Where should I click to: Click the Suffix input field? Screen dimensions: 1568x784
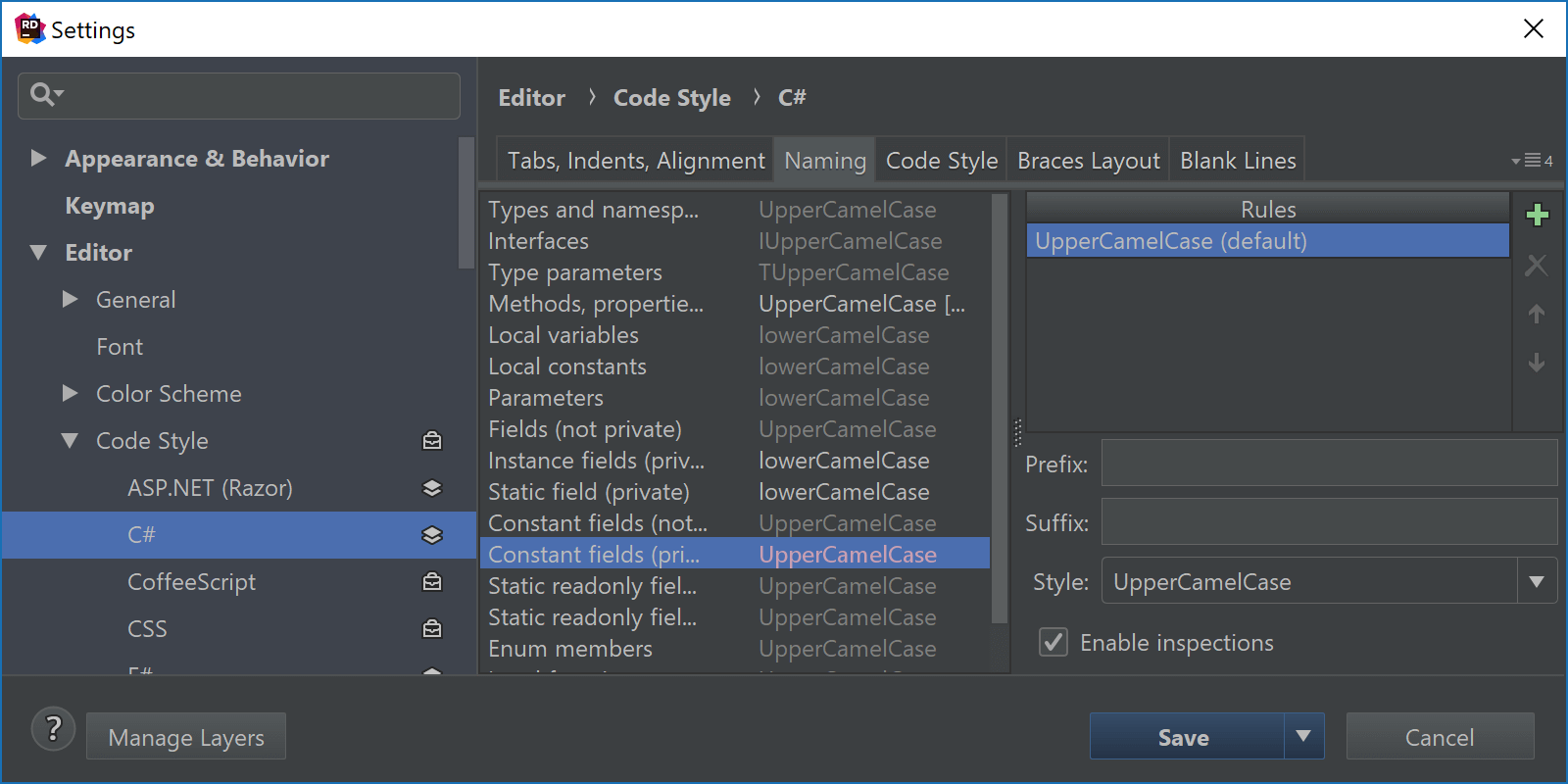click(1329, 521)
